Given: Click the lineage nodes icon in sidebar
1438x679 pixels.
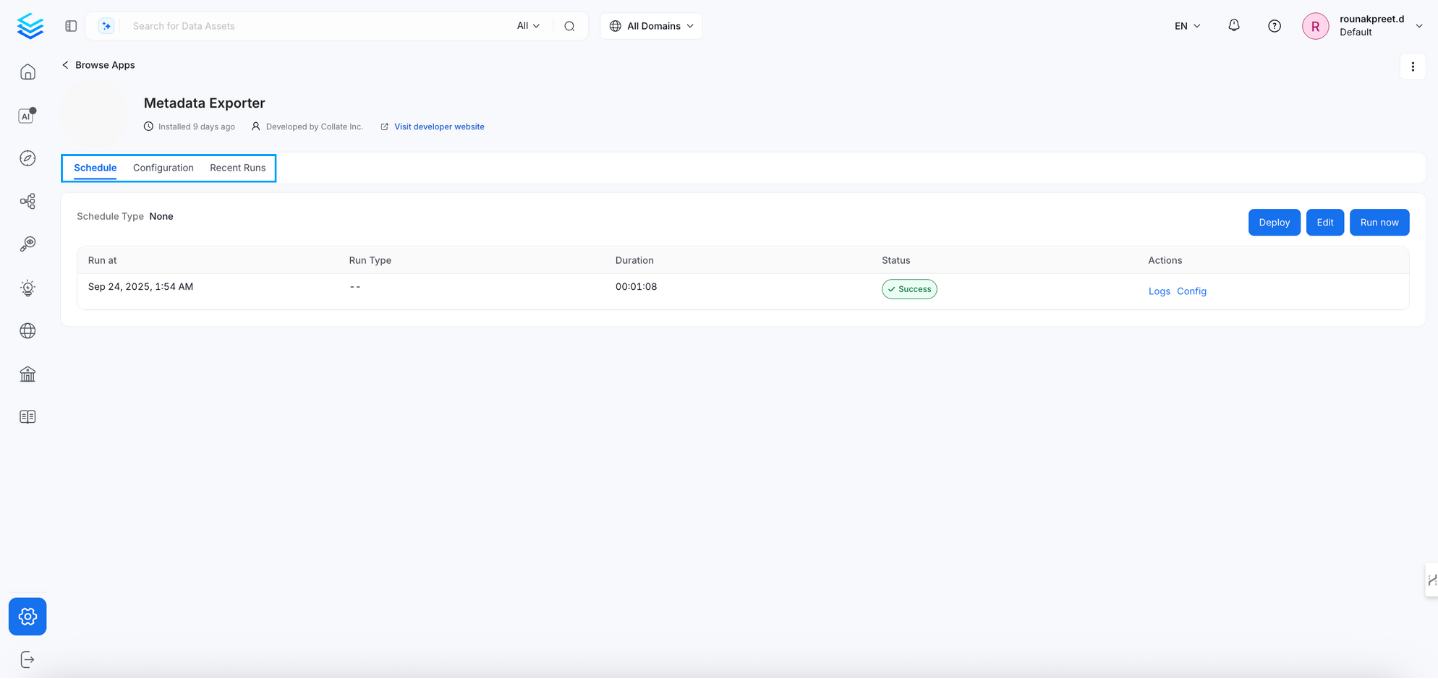Looking at the screenshot, I should point(27,201).
